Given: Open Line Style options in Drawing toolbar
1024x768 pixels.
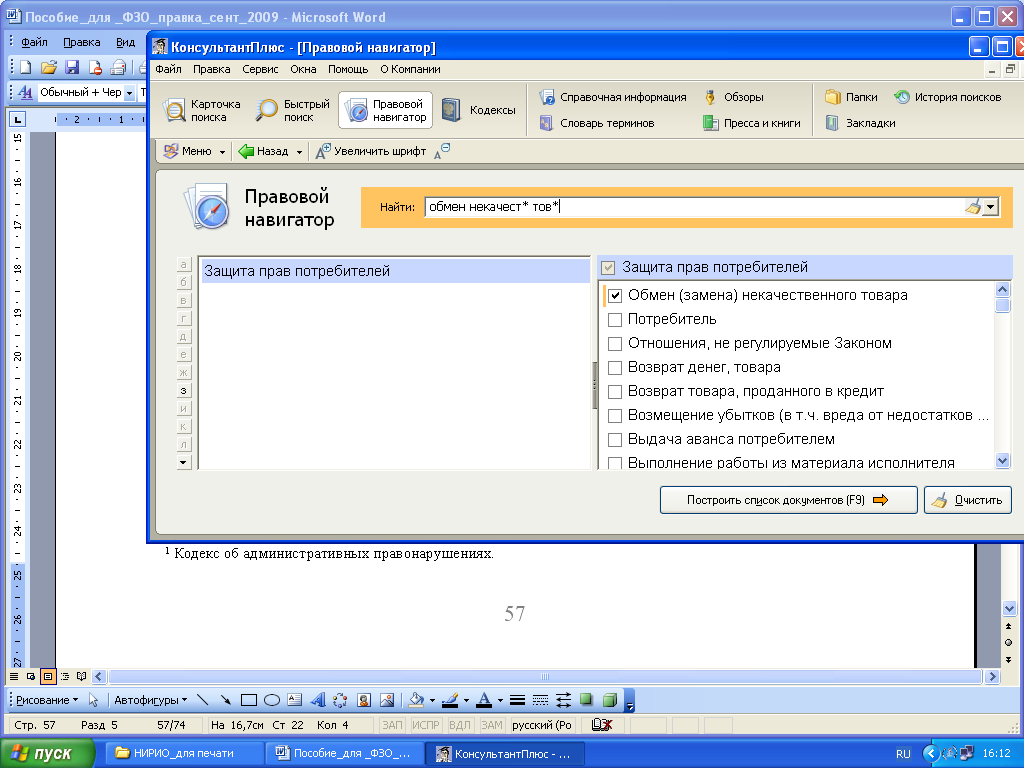Looking at the screenshot, I should 517,700.
